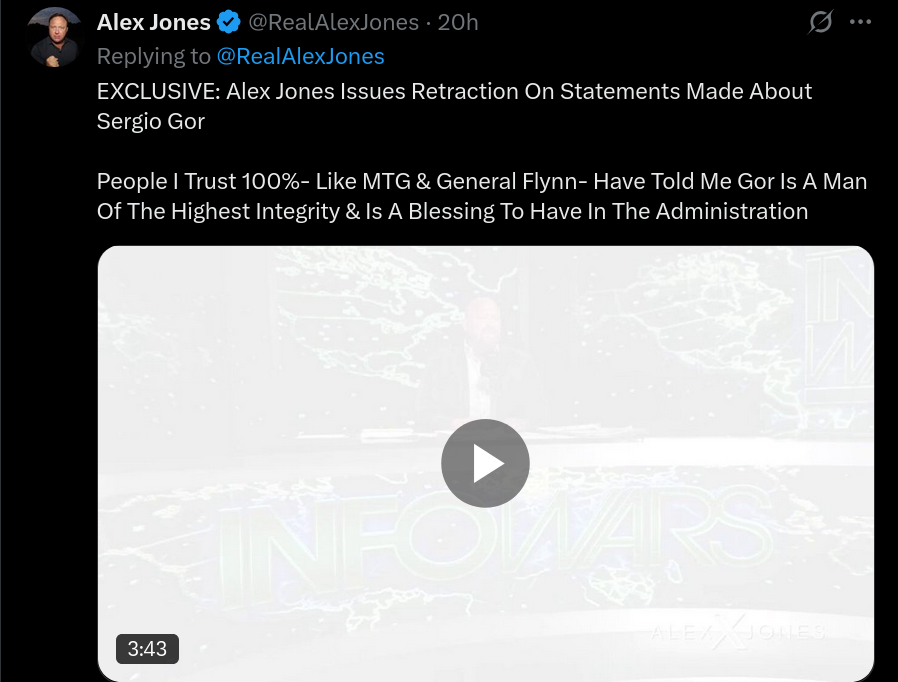Follow the blue @RealAlexJones reply mention
Screen dimensions: 898x682
[300, 56]
